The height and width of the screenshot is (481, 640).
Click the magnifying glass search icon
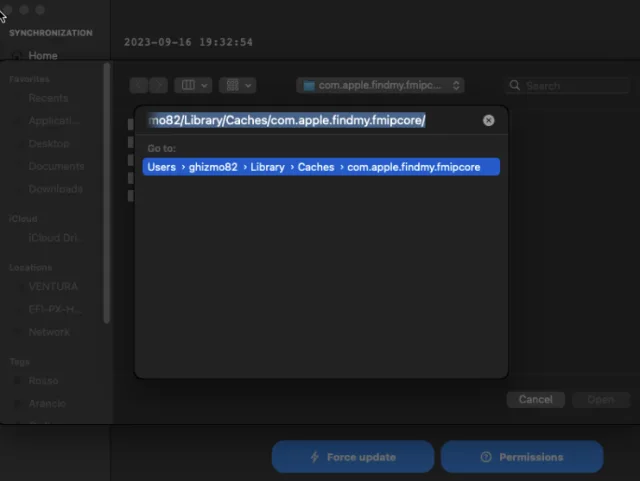tap(515, 85)
